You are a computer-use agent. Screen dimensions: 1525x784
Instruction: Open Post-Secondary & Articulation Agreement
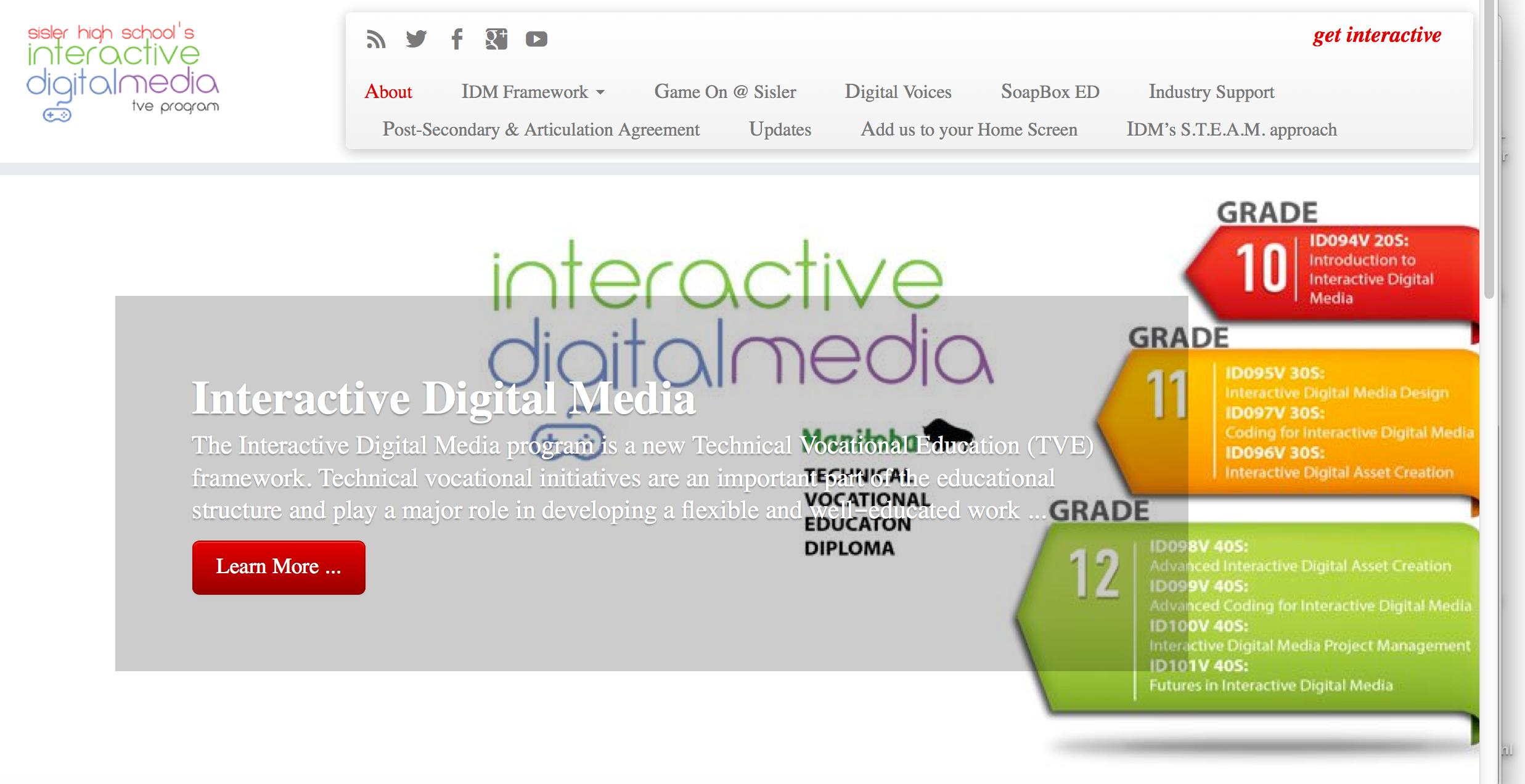click(x=541, y=129)
